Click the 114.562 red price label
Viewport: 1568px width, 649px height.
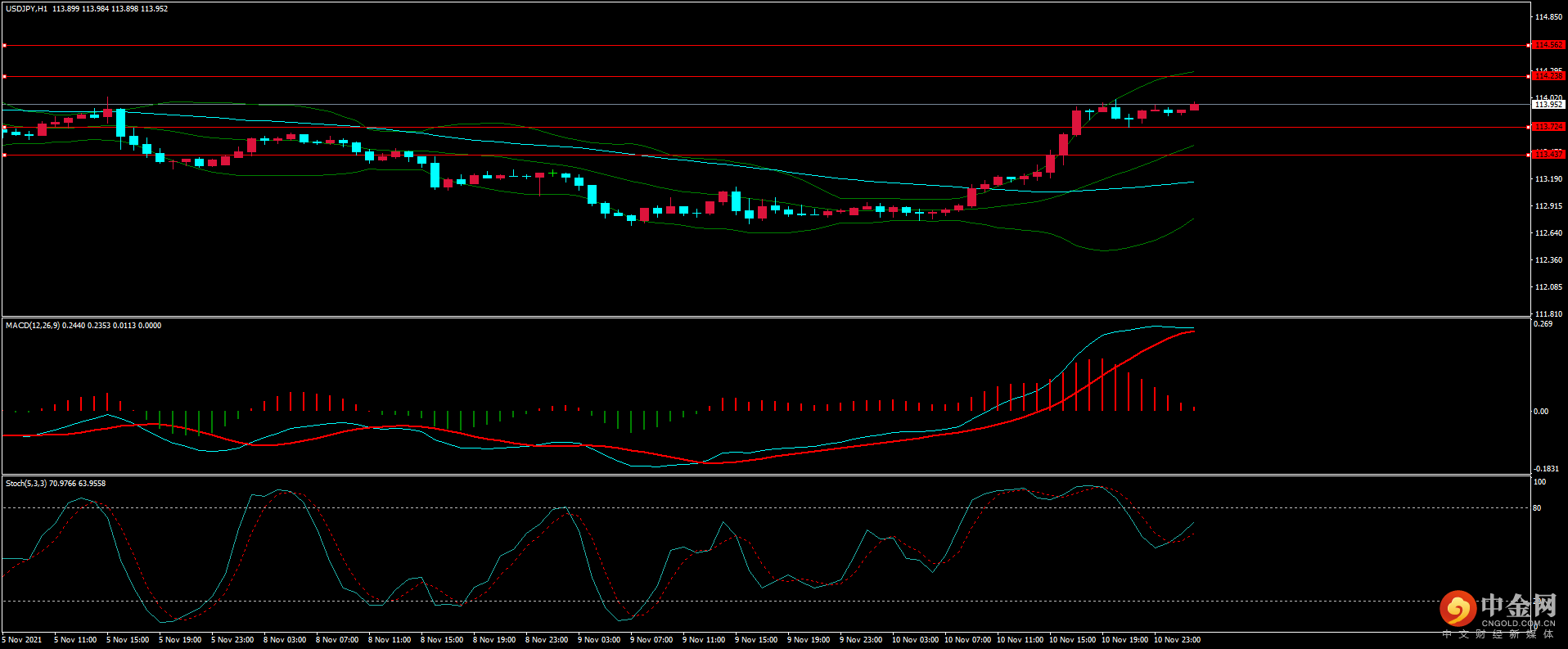(1548, 45)
